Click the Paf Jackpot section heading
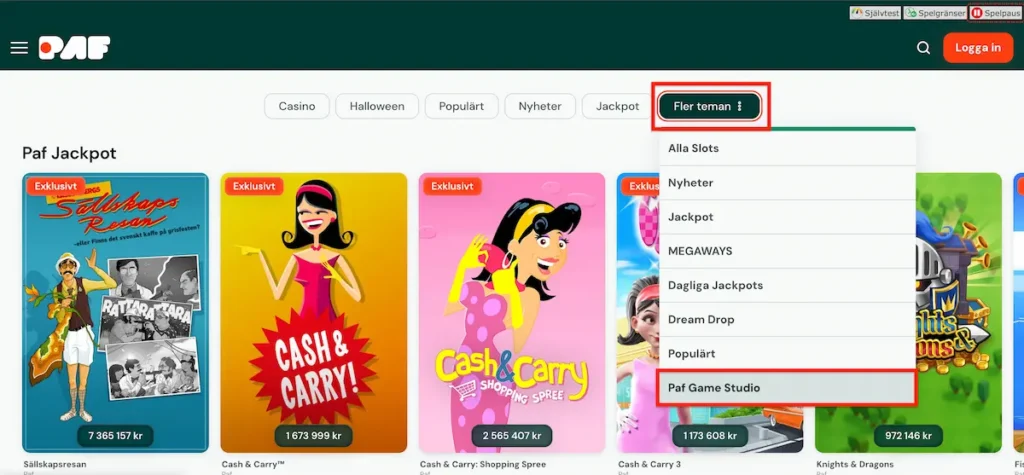Image resolution: width=1024 pixels, height=475 pixels. [69, 154]
